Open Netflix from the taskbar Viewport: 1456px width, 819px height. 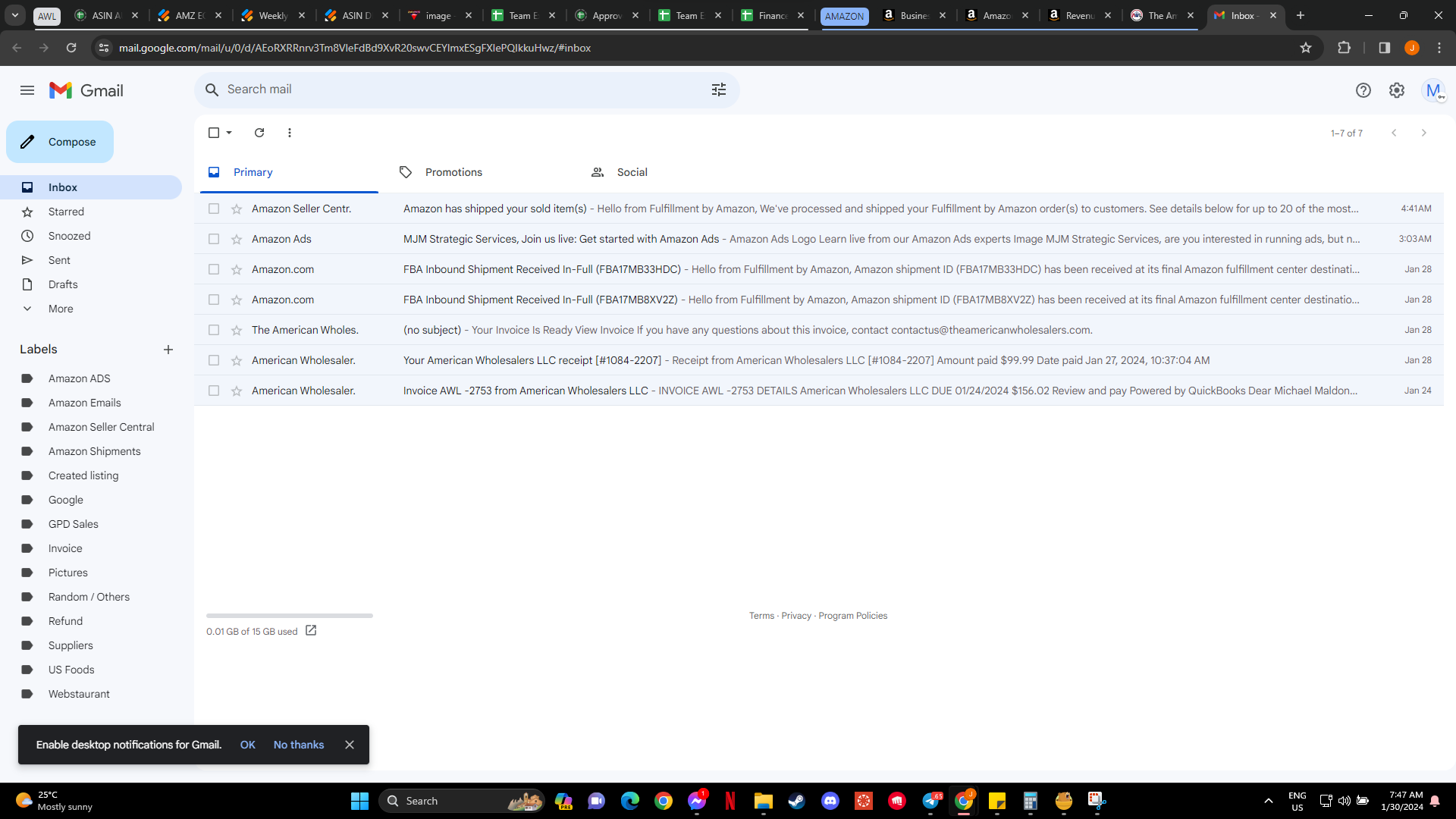click(x=730, y=801)
